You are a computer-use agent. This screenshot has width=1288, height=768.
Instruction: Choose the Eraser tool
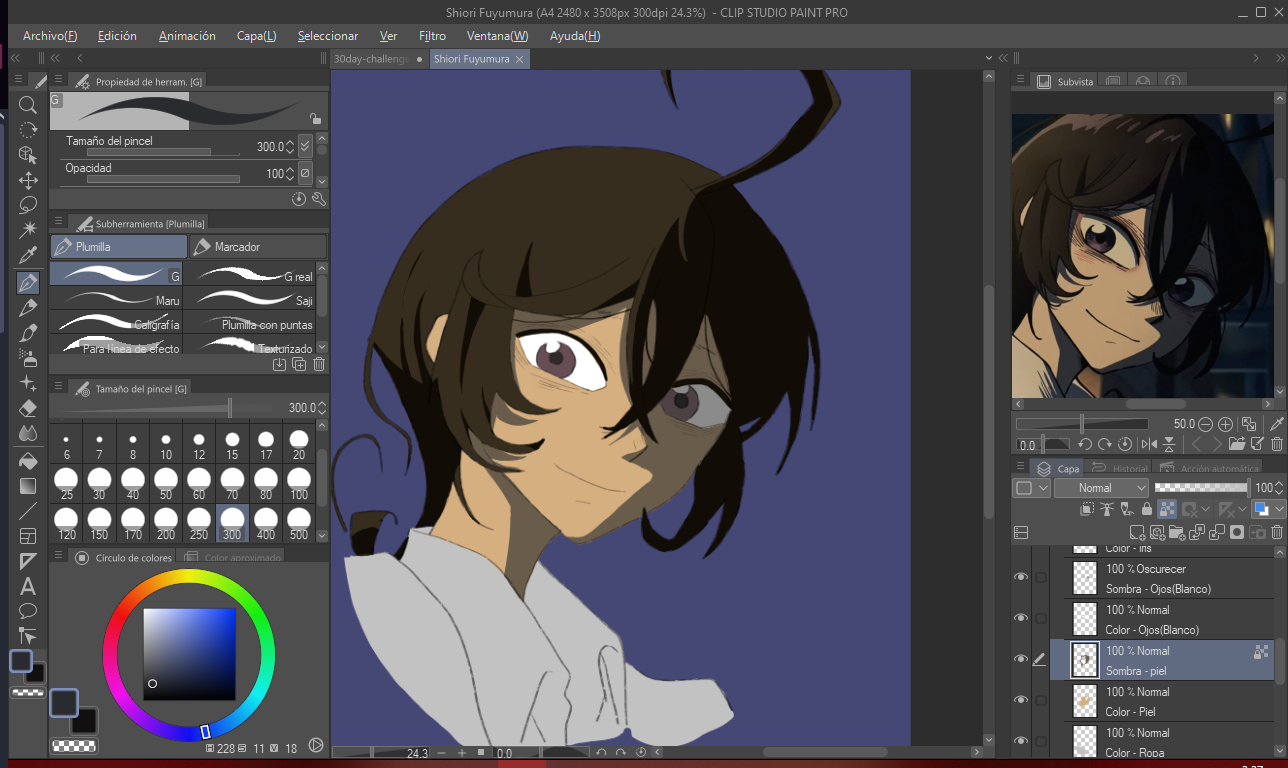pyautogui.click(x=28, y=408)
